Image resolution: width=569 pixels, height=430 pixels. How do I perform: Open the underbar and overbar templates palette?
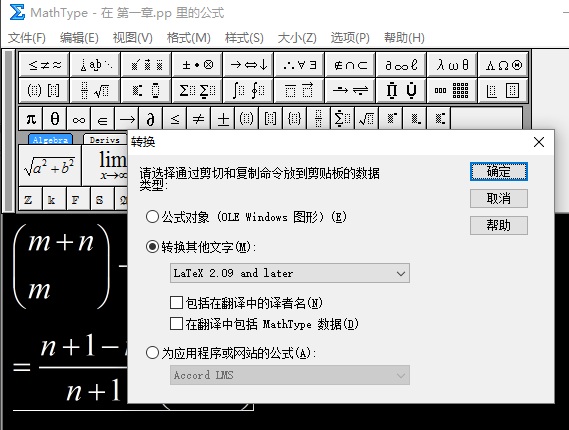pyautogui.click(x=299, y=90)
